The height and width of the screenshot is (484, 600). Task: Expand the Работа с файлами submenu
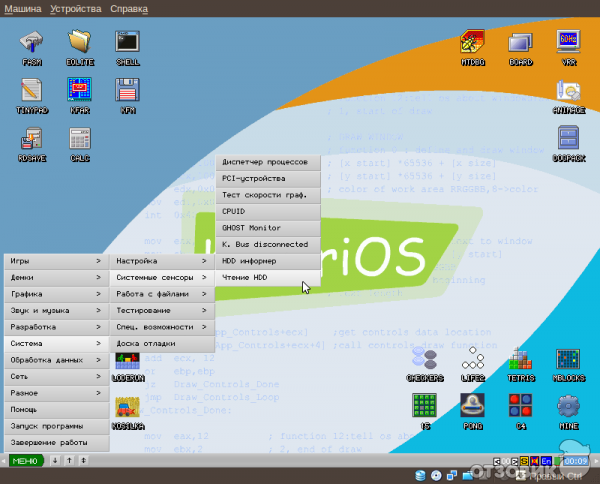pos(160,294)
